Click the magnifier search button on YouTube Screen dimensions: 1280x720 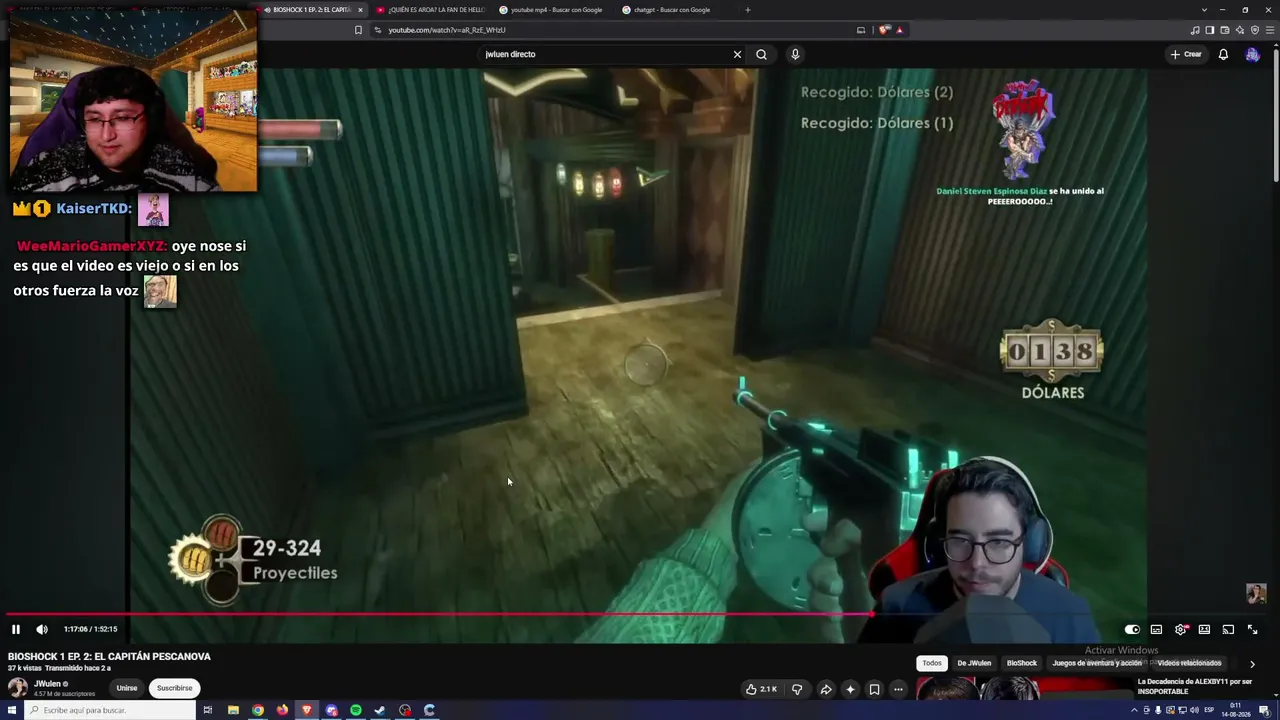[761, 54]
